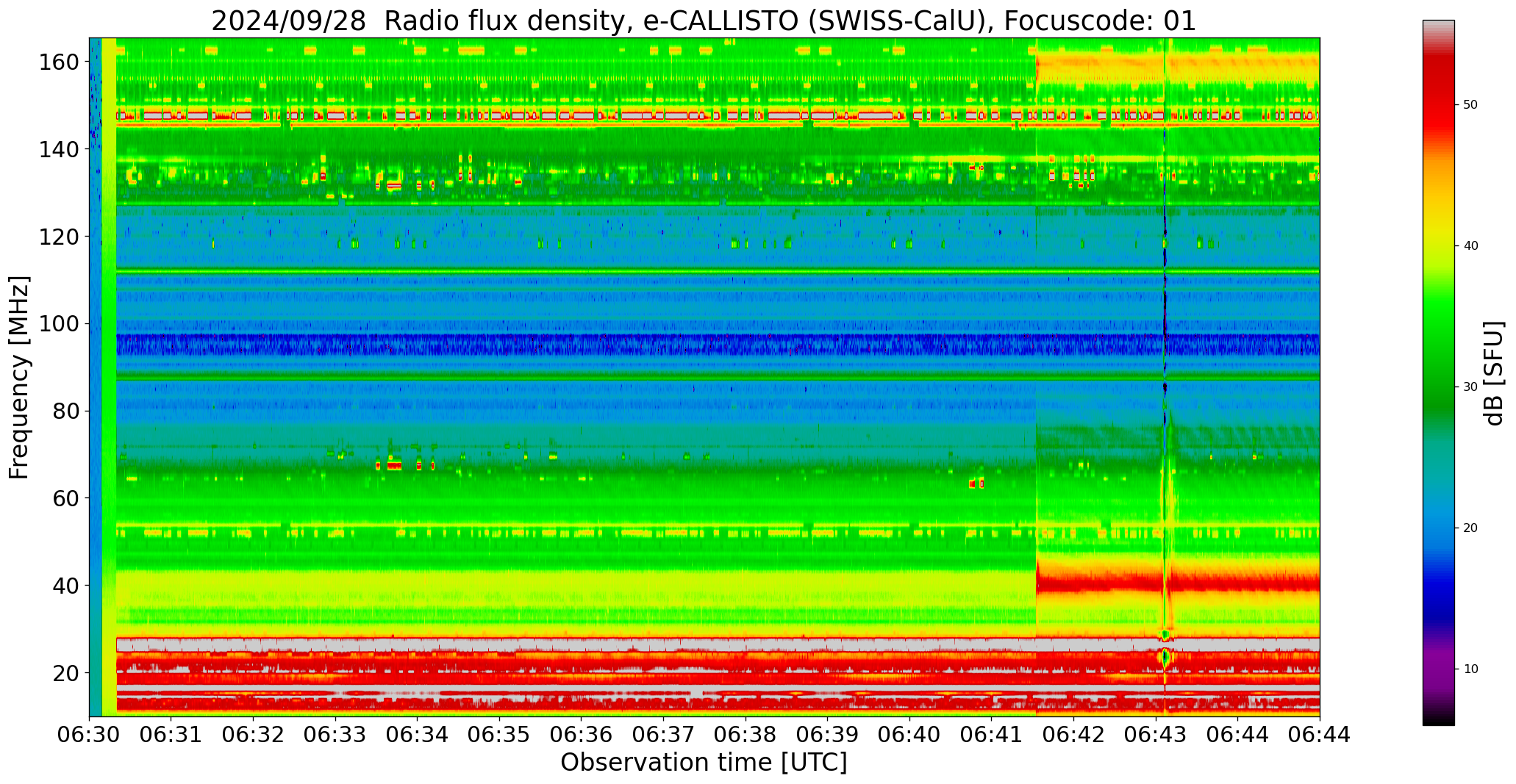The height and width of the screenshot is (784, 1516).
Task: Click the 'Frequency [MHz]' y-axis label
Action: 20,378
